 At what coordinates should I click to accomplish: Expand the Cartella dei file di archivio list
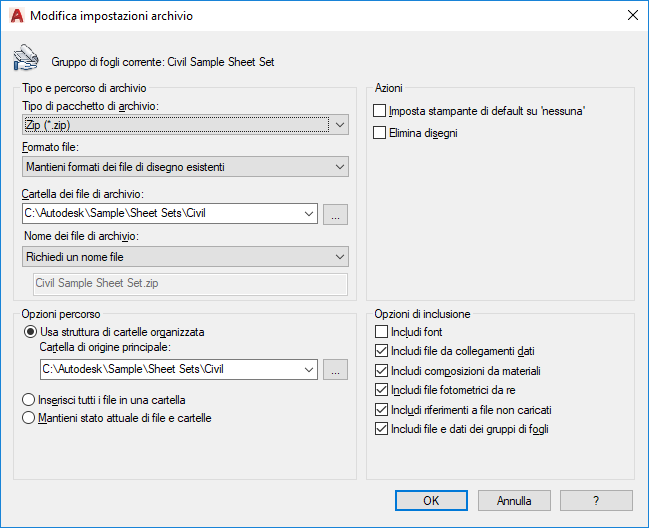(x=307, y=213)
